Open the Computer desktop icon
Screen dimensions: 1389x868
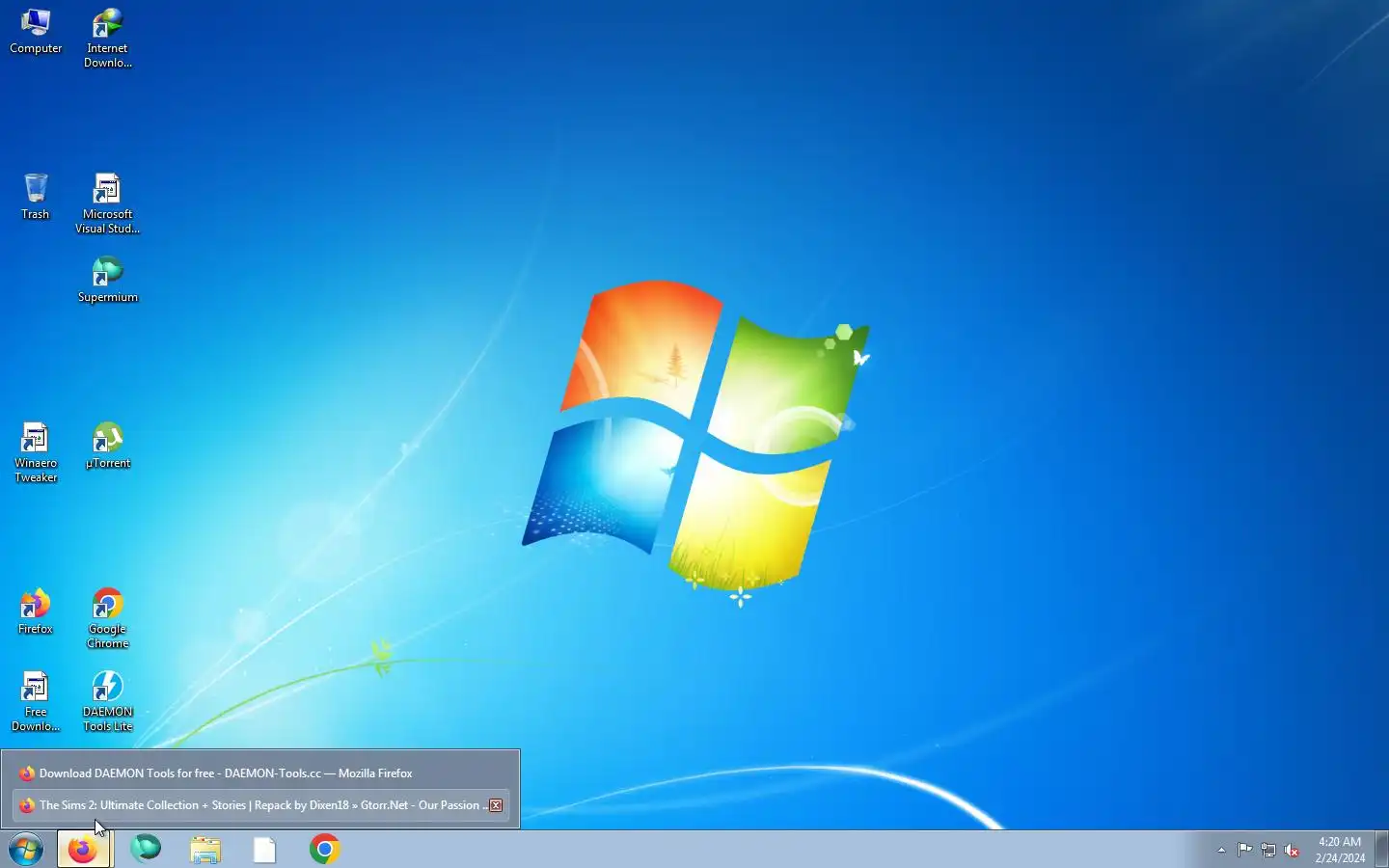click(36, 32)
